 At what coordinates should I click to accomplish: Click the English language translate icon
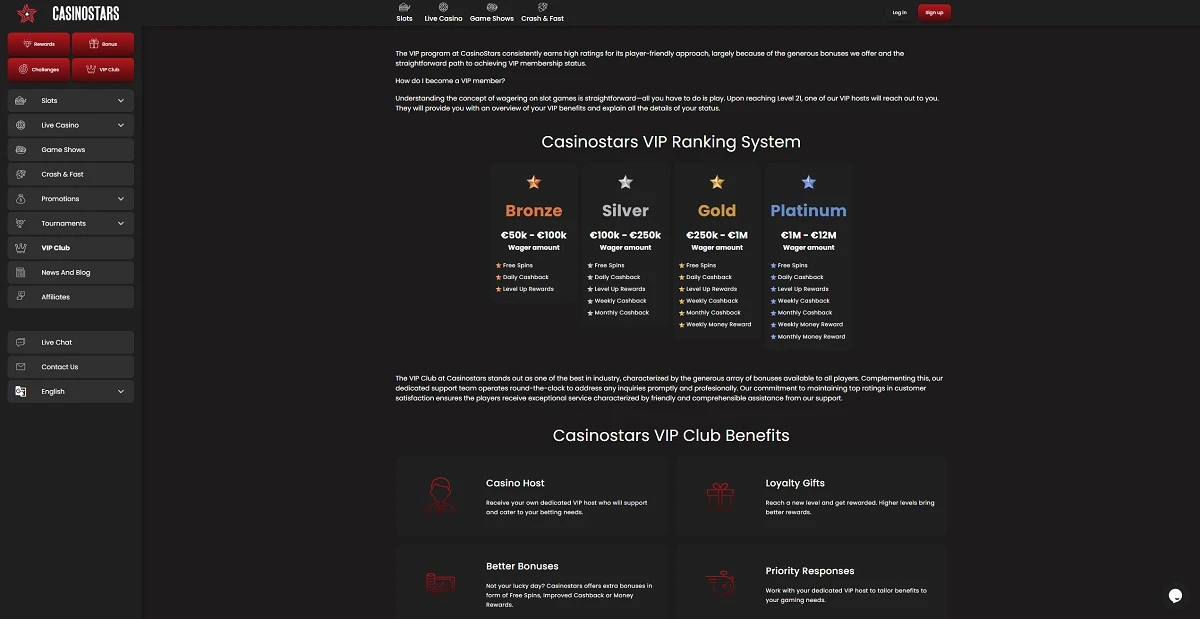pos(21,392)
